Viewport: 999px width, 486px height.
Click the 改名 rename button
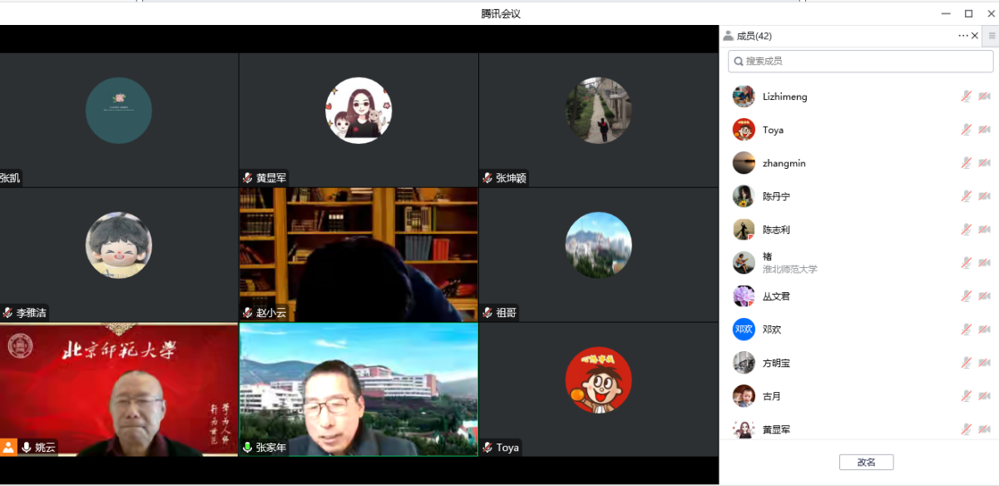tap(866, 462)
